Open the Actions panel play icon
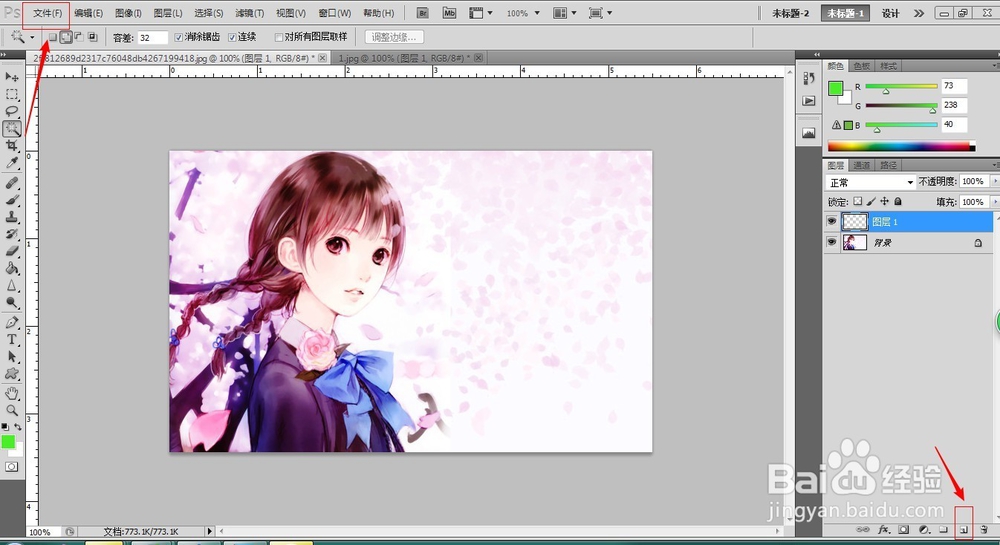This screenshot has width=1000, height=545. tap(809, 101)
